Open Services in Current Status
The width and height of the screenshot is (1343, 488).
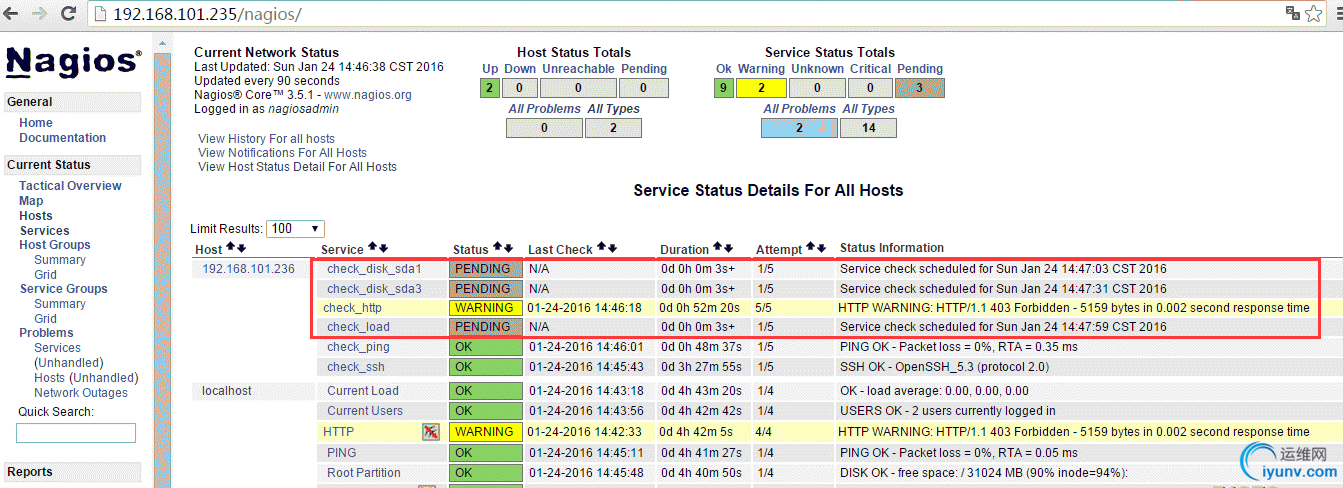point(44,231)
